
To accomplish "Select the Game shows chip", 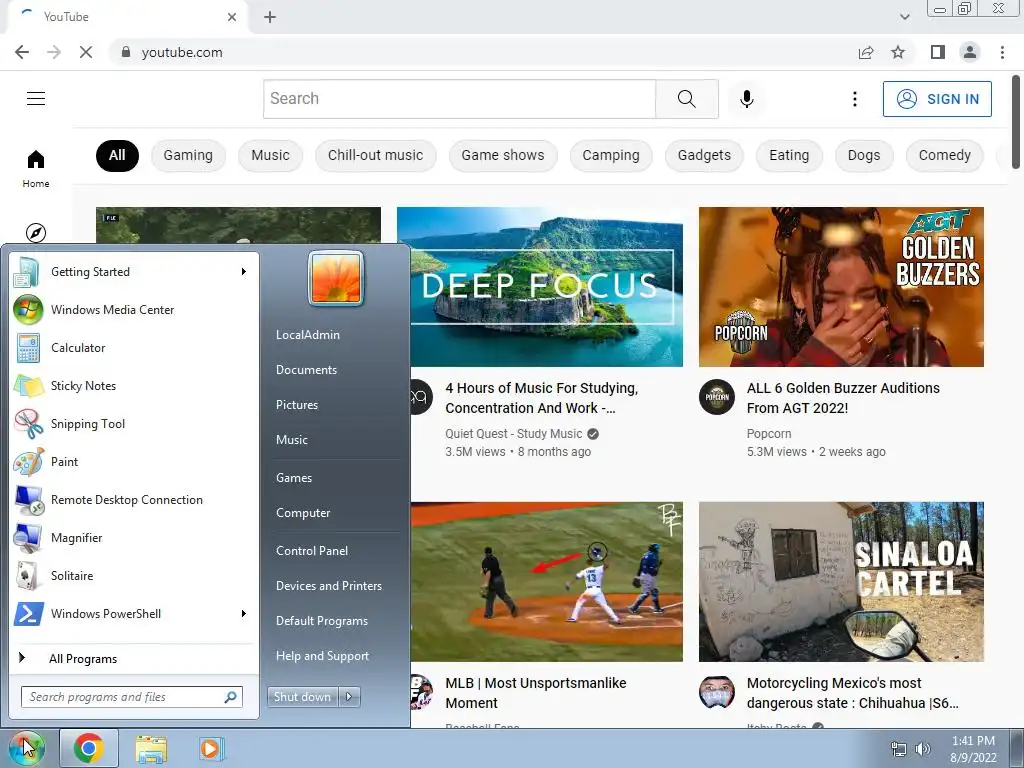I will tap(503, 155).
